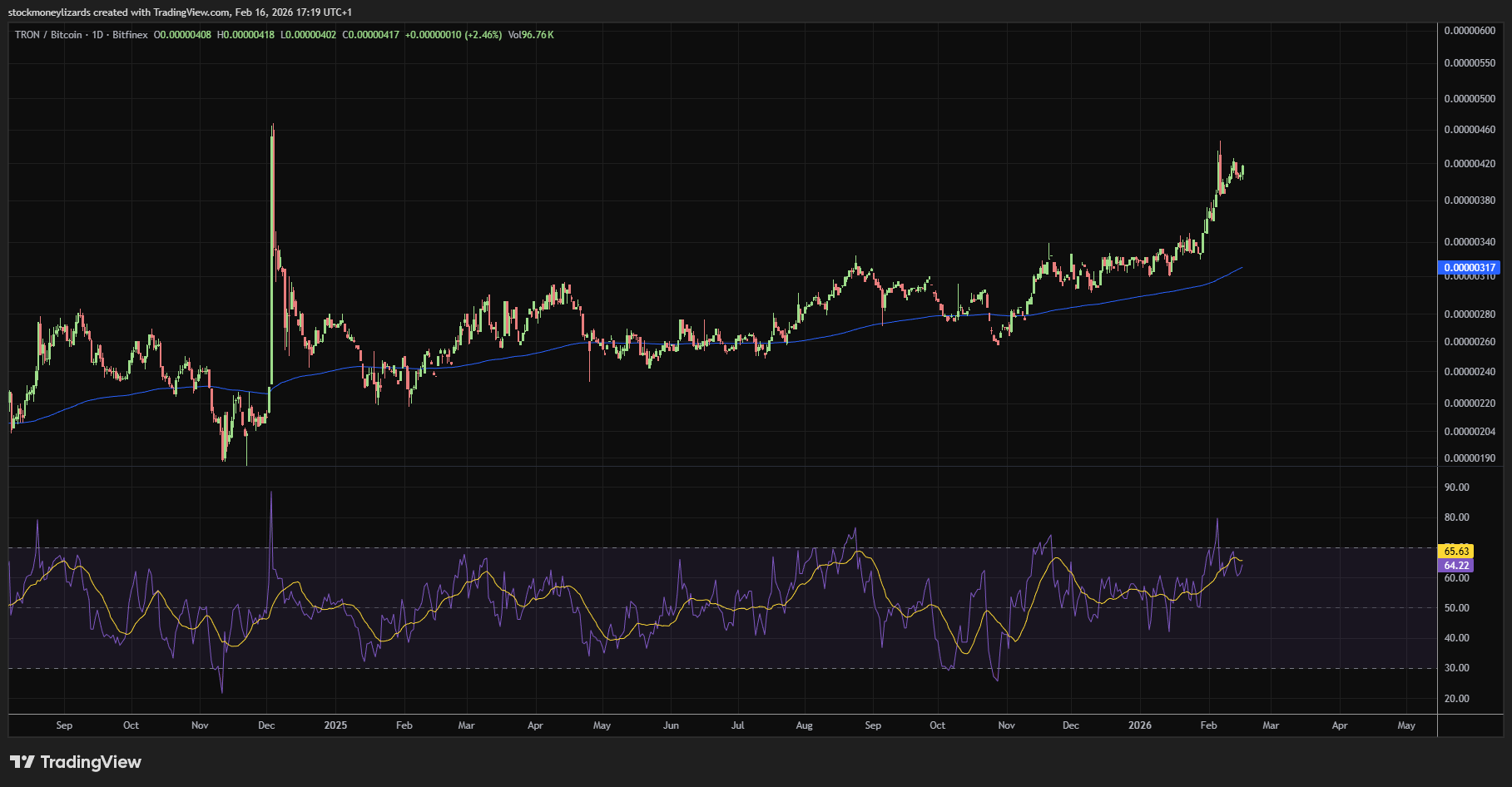Click the chart header text with stockmoneylizards
Screen dimensions: 1512x787
[x=180, y=12]
